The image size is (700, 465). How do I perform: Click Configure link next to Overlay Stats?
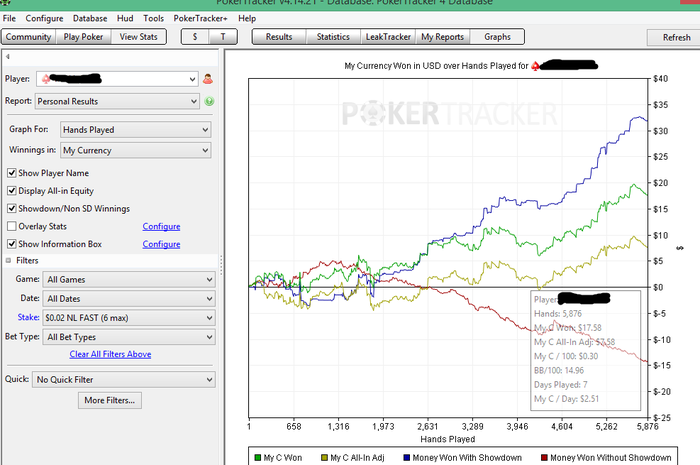161,227
